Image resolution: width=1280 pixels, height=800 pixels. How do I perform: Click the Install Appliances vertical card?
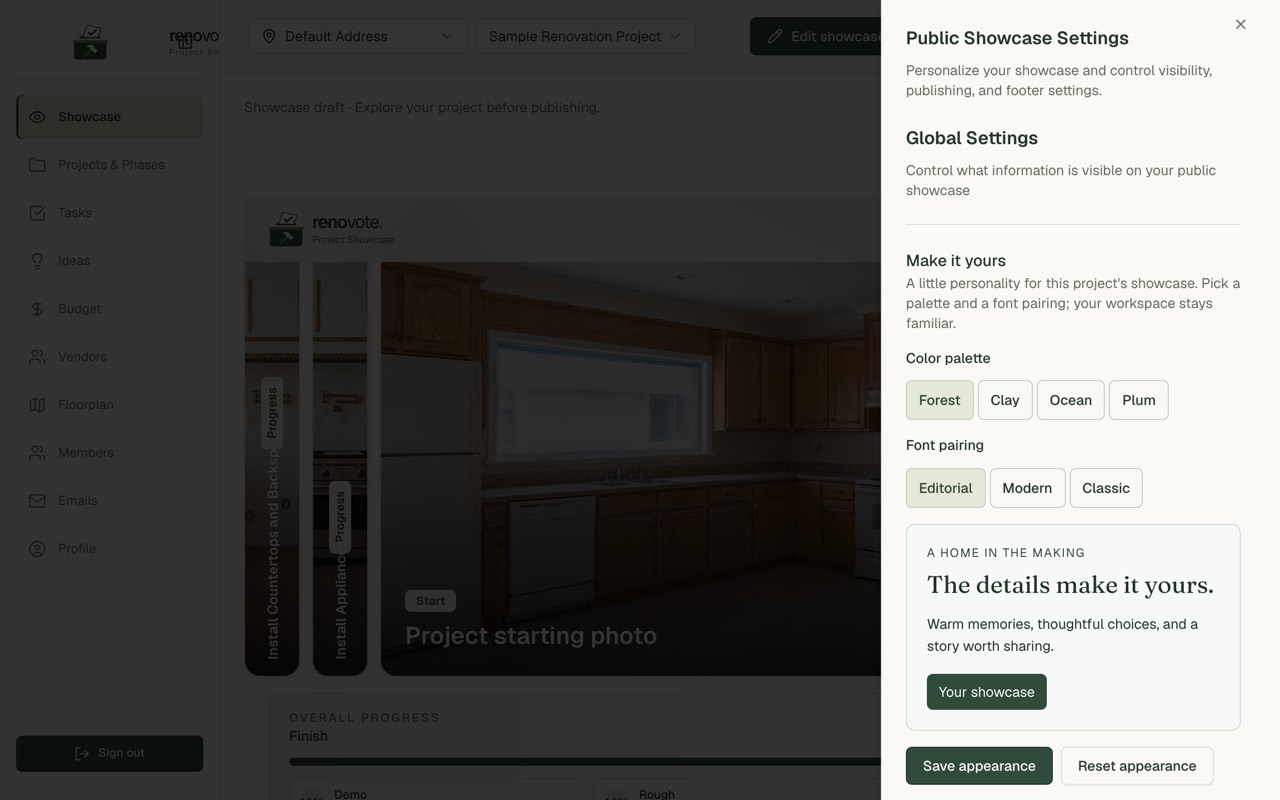(340, 469)
